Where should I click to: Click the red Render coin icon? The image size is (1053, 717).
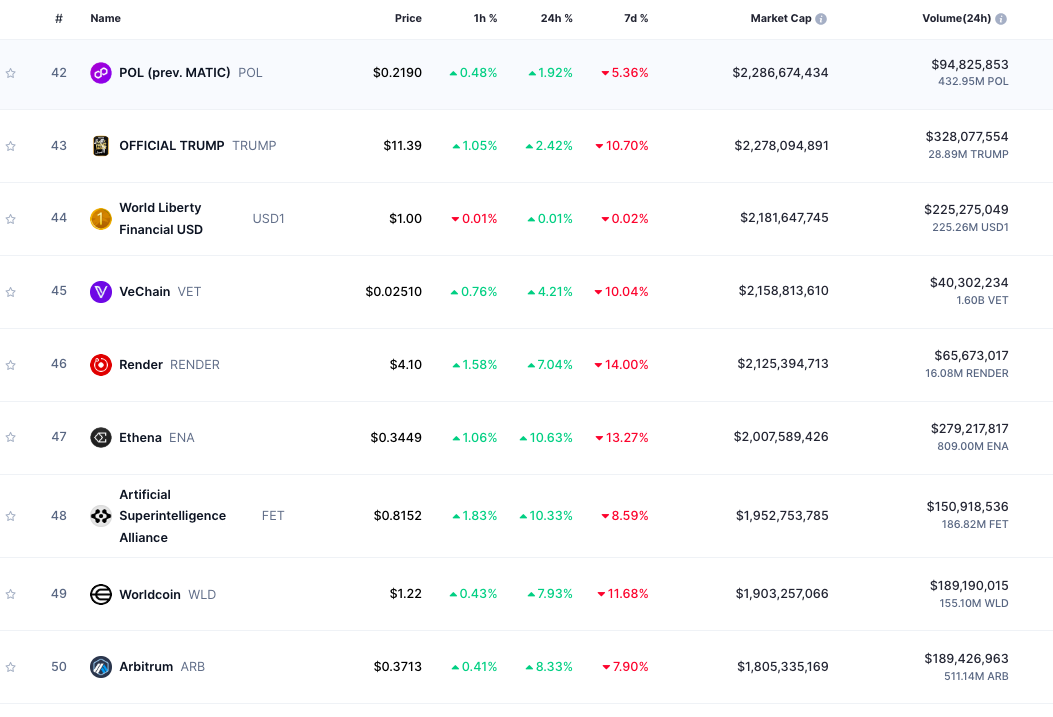(101, 365)
